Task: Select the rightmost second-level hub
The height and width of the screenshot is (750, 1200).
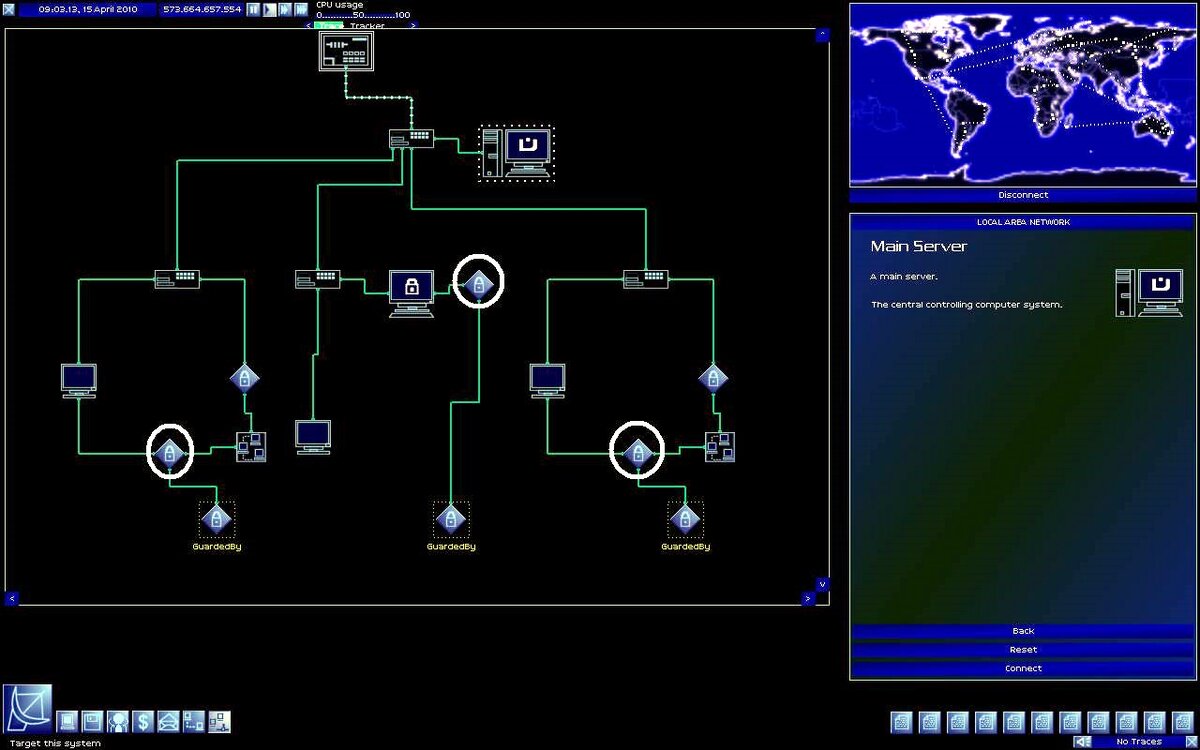Action: (645, 279)
